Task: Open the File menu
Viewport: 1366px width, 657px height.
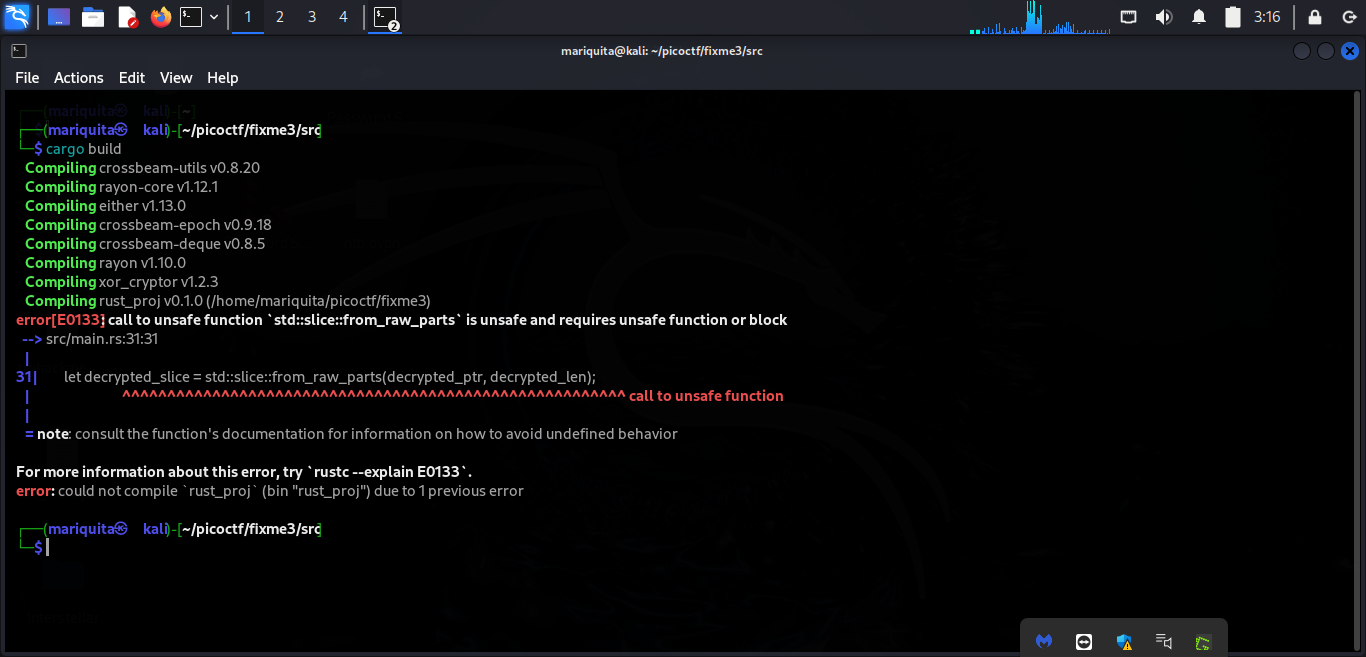Action: (26, 77)
